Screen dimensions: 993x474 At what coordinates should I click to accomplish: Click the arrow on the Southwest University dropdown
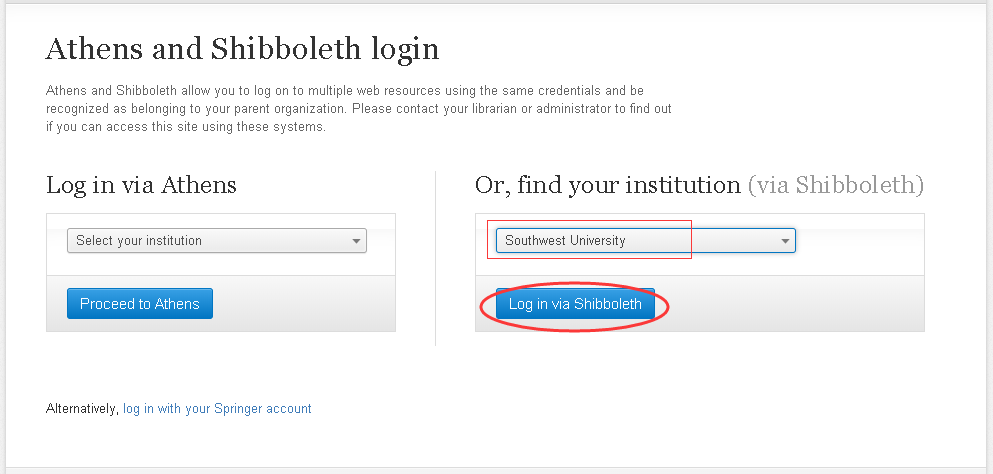[x=785, y=241]
